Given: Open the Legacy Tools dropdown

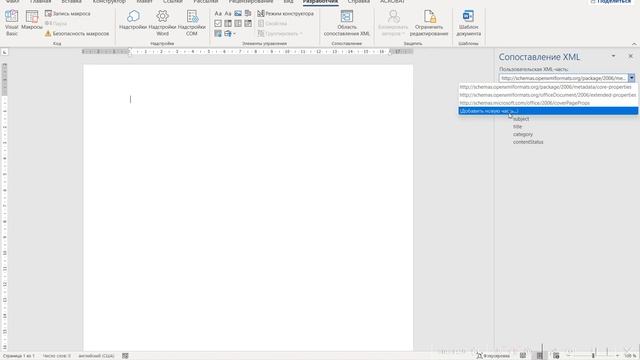Looking at the screenshot, I should [230, 33].
